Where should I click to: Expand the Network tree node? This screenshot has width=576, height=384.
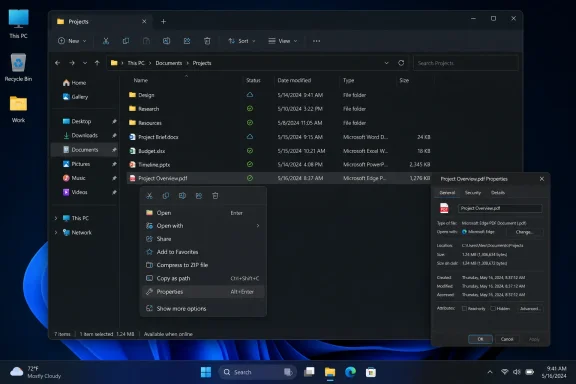(56, 233)
